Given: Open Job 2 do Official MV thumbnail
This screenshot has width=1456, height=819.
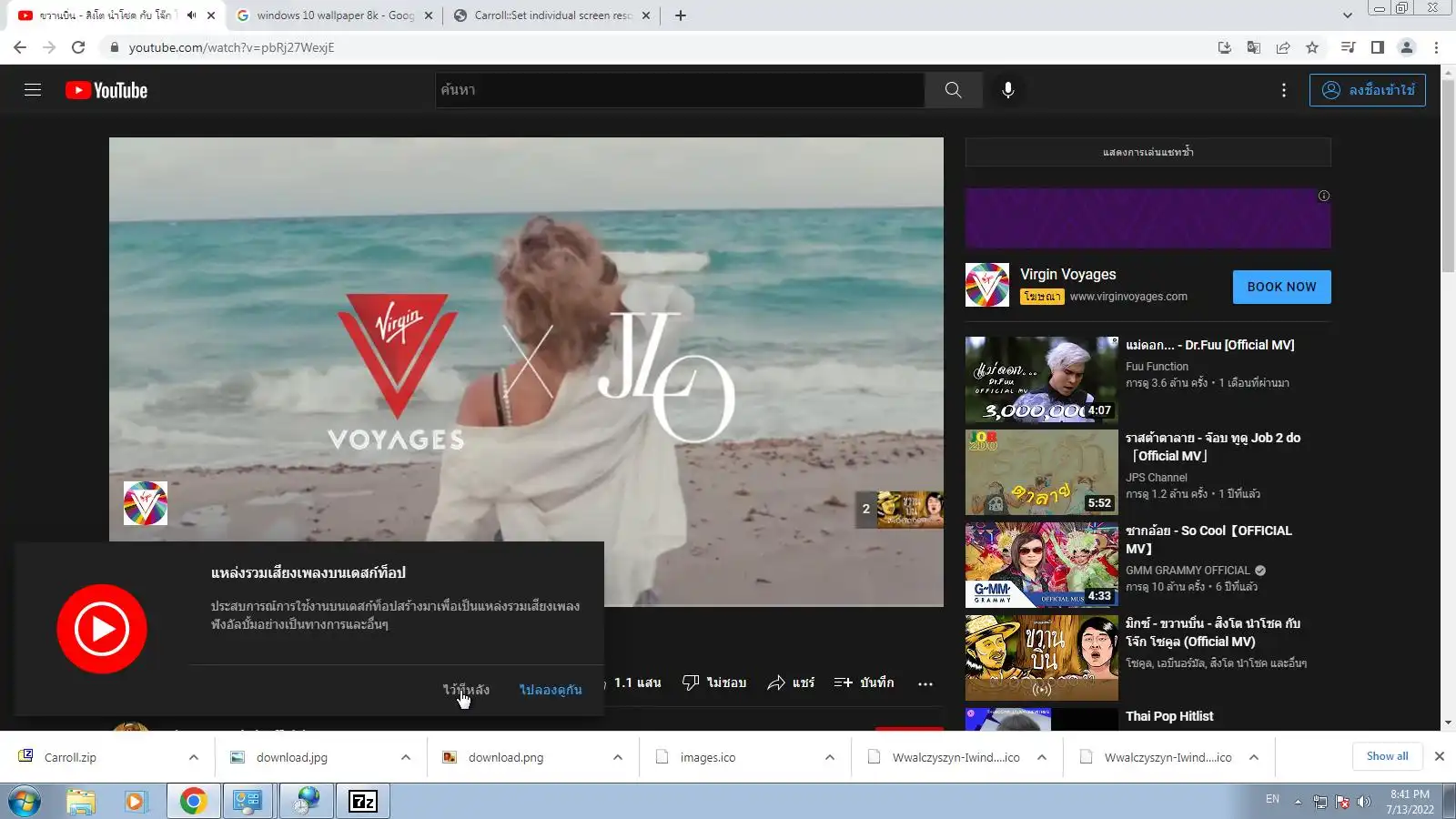Looking at the screenshot, I should [x=1041, y=472].
